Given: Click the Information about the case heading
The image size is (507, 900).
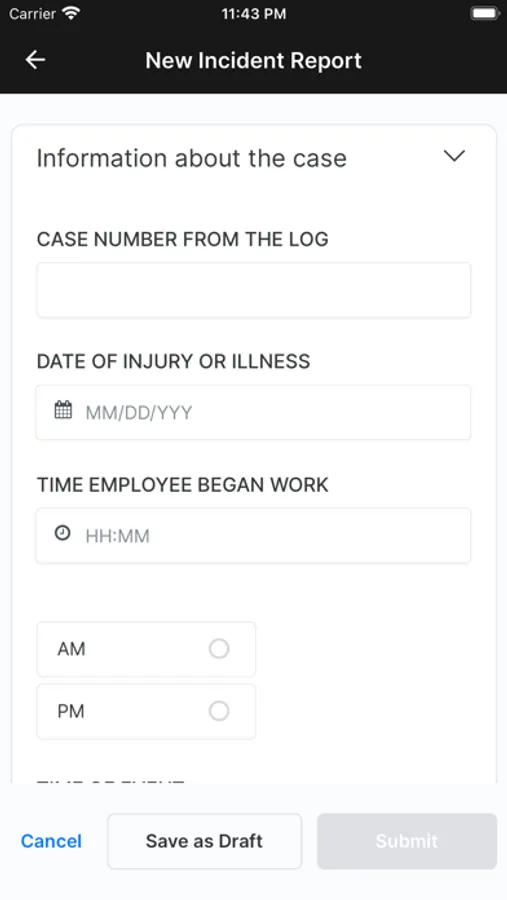Looking at the screenshot, I should [x=192, y=158].
